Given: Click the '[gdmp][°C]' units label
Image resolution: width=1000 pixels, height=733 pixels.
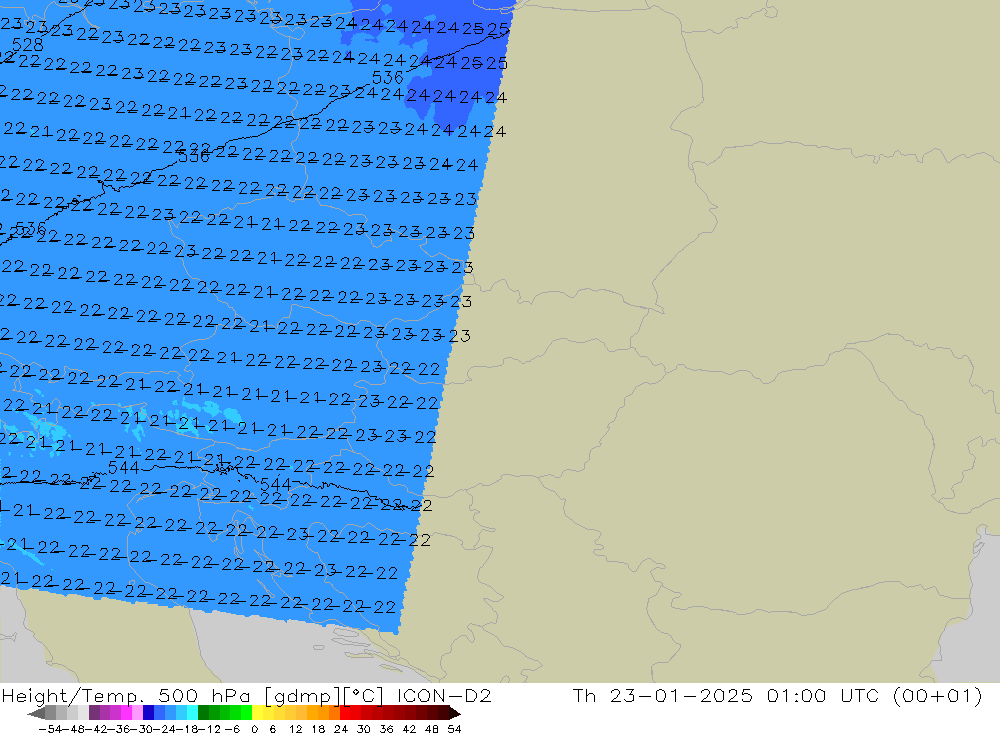Looking at the screenshot, I should [x=324, y=696].
